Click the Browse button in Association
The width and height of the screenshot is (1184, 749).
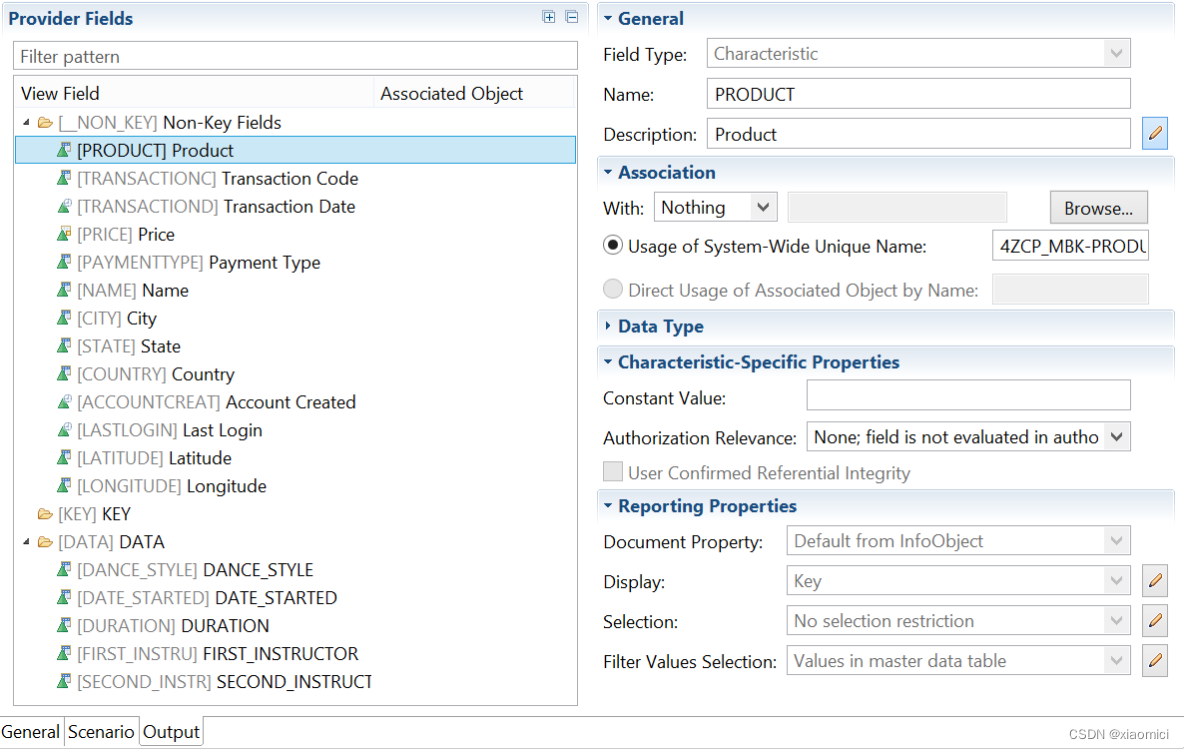coord(1098,207)
